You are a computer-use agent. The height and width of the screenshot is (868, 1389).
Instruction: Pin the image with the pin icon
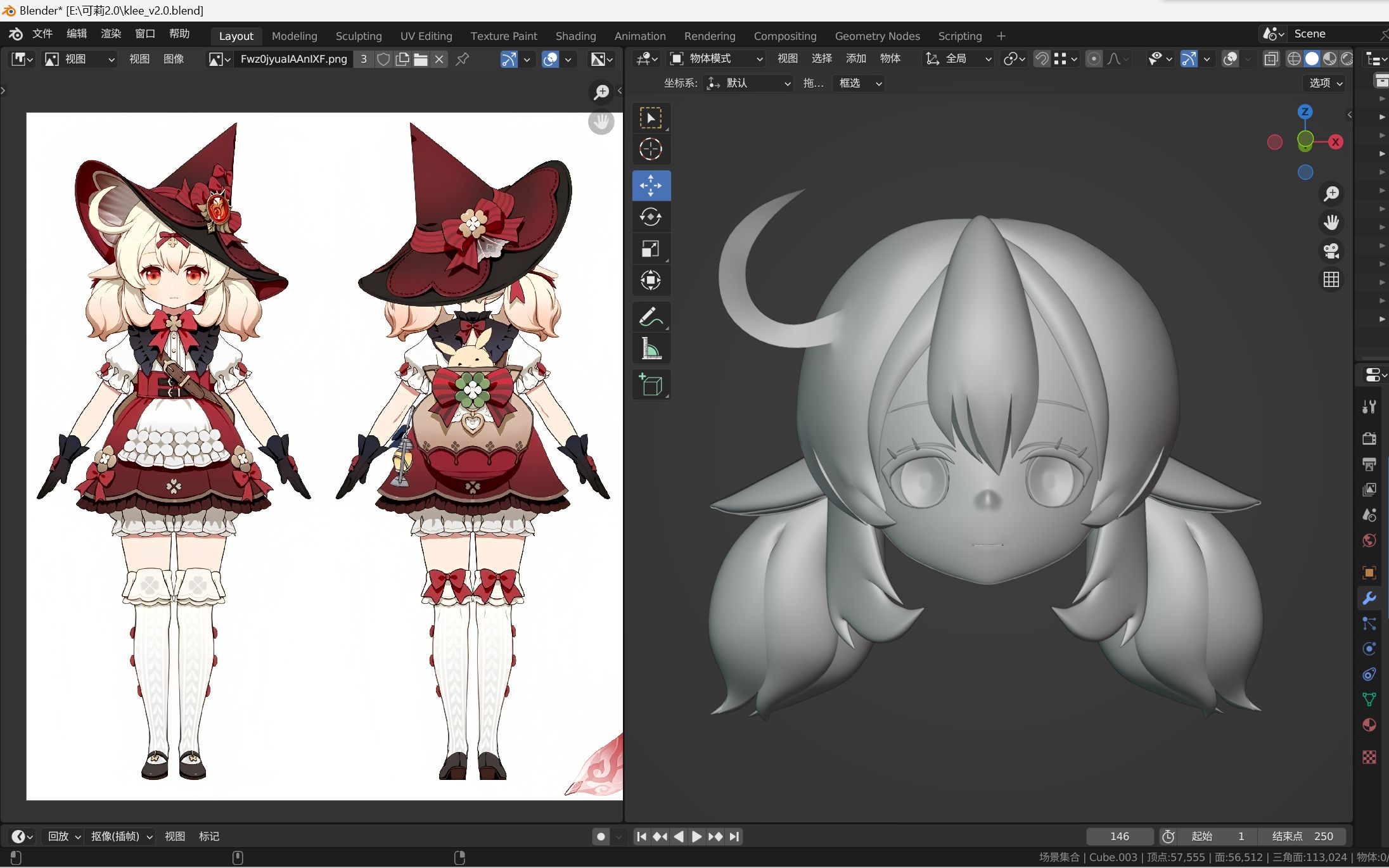tap(463, 59)
